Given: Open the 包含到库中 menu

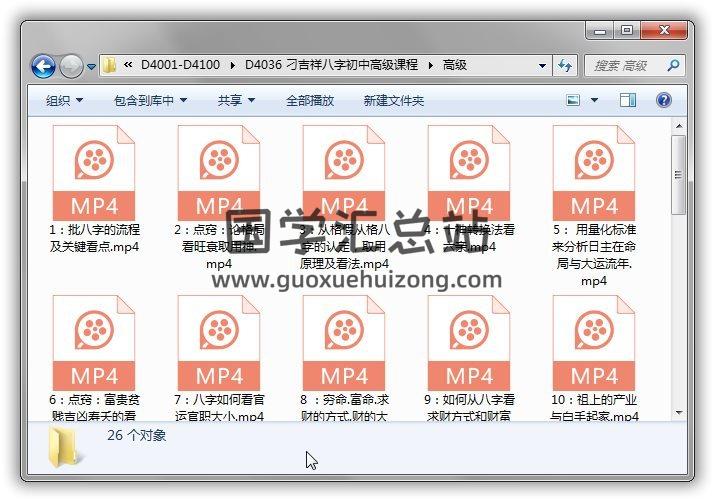Looking at the screenshot, I should (x=150, y=100).
